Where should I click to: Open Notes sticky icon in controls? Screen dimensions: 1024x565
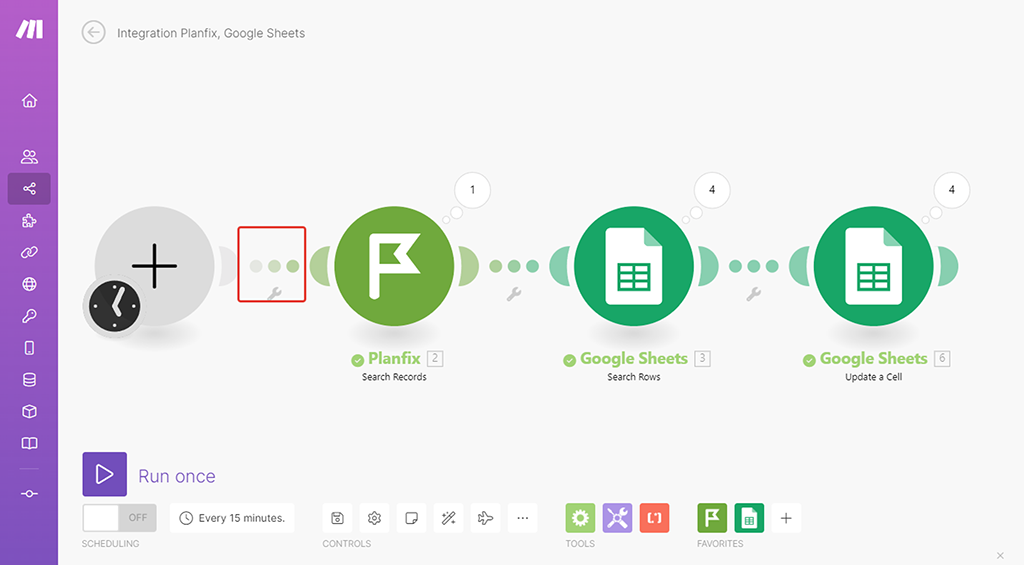(x=411, y=518)
